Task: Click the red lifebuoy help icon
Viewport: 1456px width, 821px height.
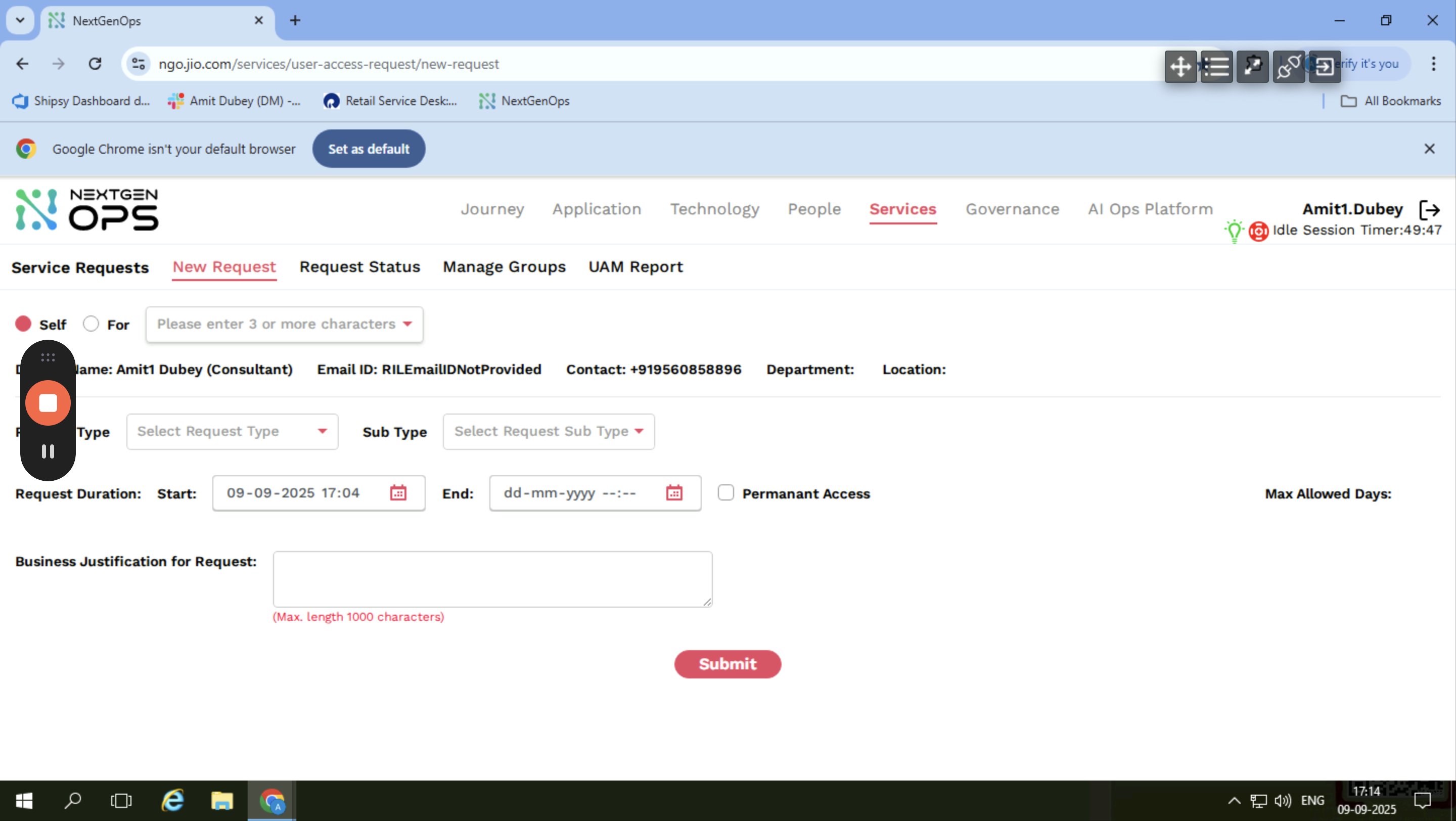Action: pos(1258,231)
